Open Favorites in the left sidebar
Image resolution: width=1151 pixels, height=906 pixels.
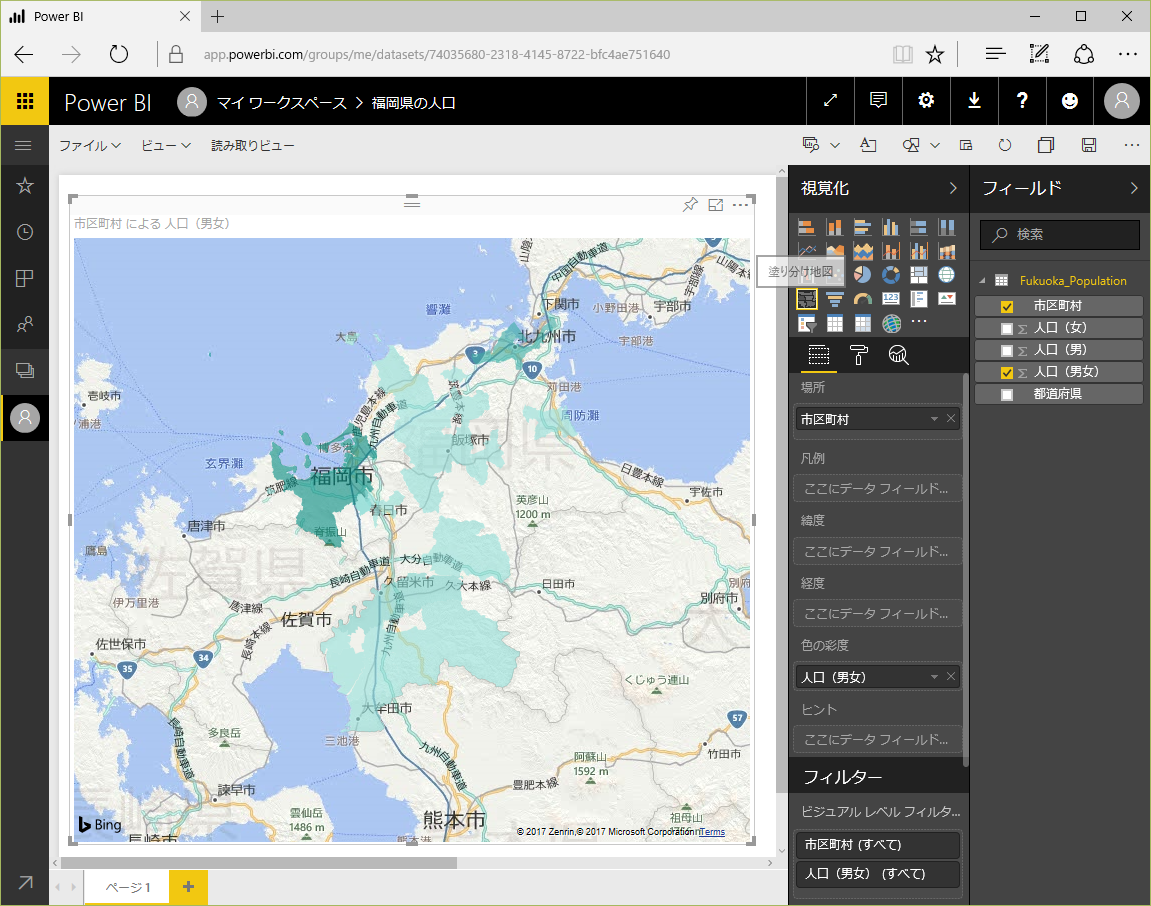(25, 186)
